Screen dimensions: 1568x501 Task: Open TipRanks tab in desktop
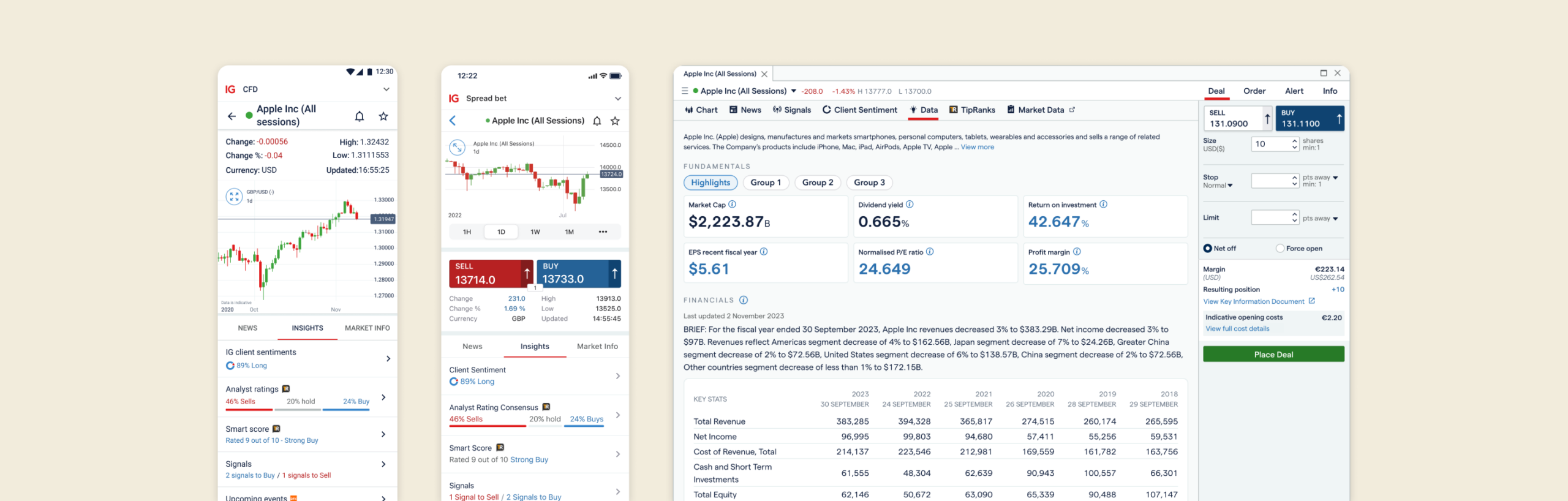pos(972,110)
